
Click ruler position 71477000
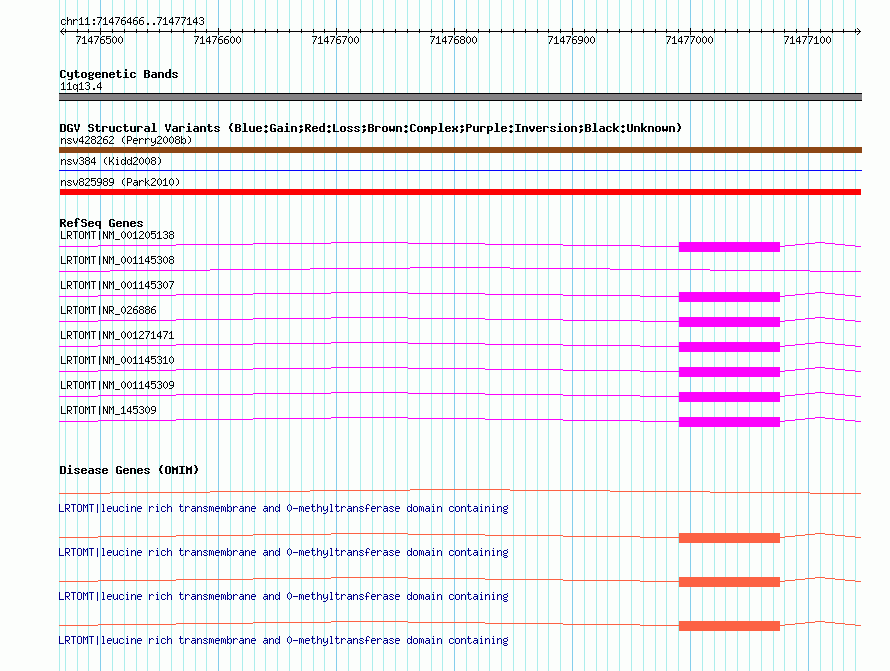pos(690,40)
